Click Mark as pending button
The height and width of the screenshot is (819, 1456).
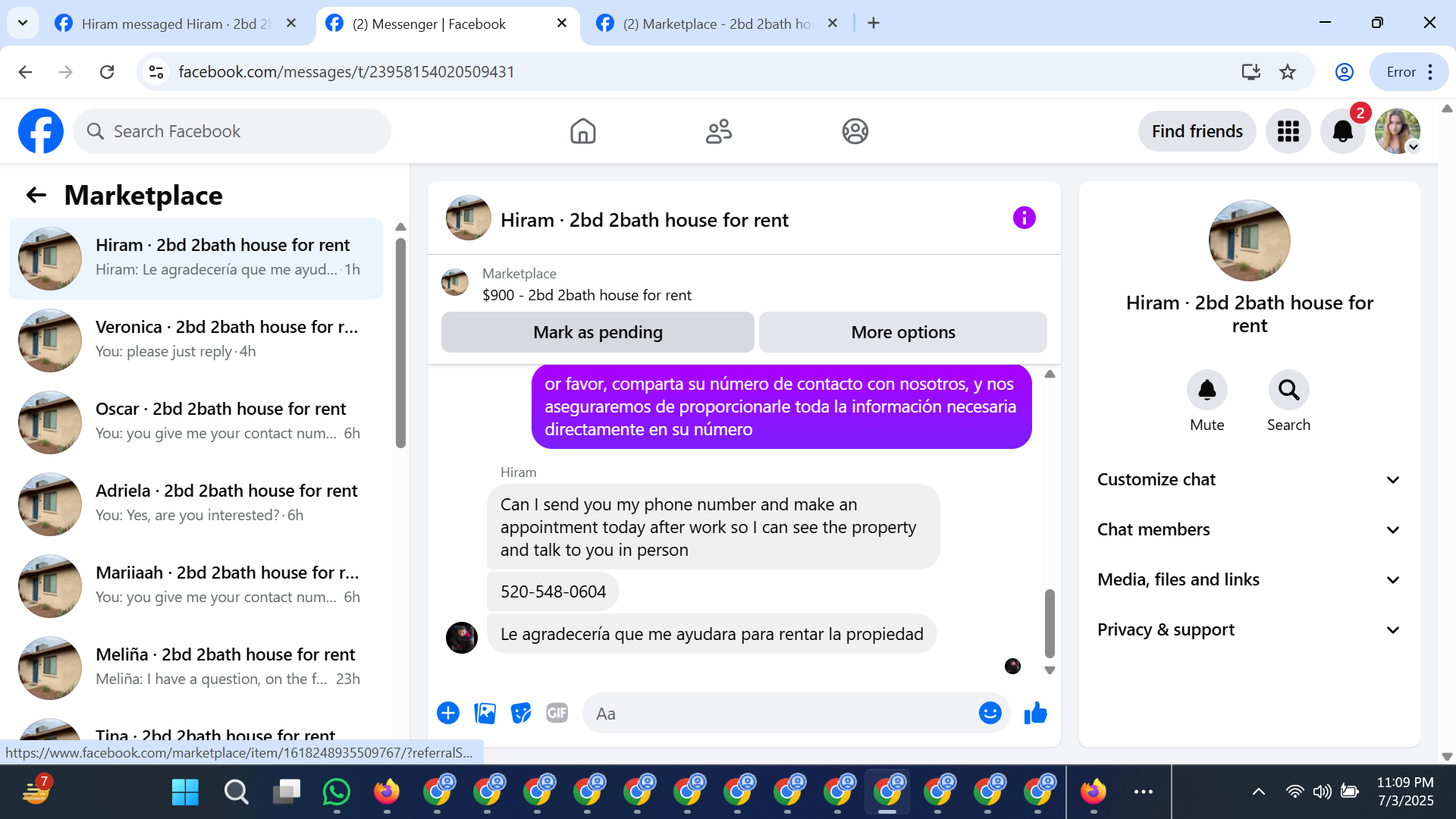point(598,332)
